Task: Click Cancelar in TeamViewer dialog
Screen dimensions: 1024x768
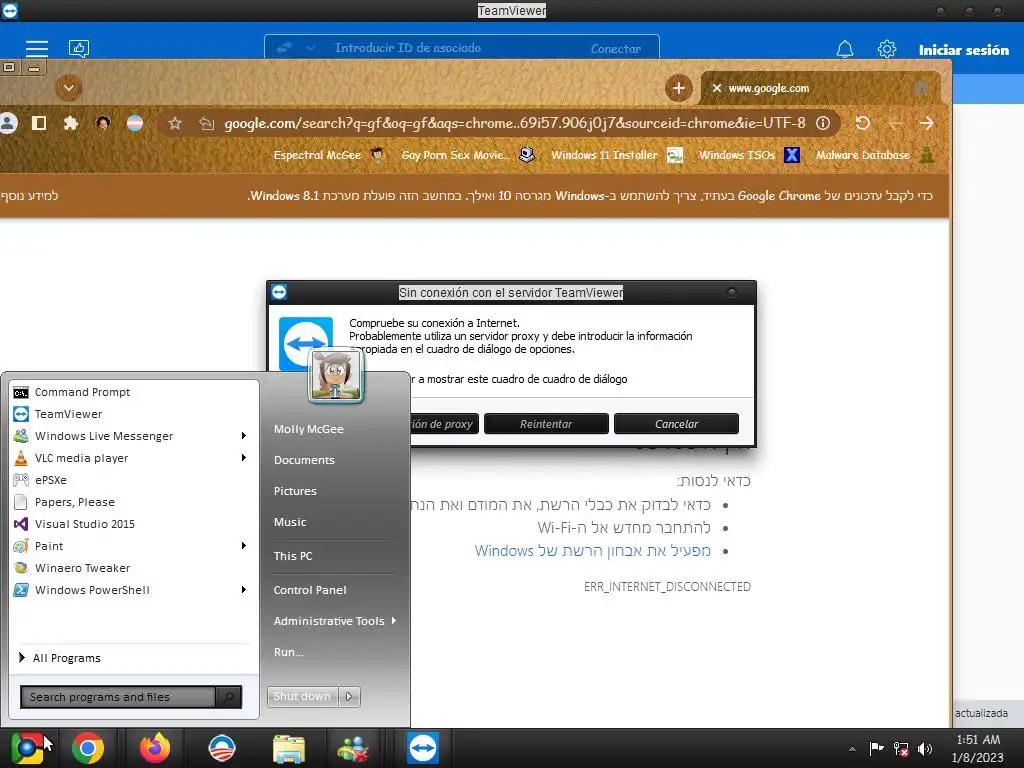Action: (x=677, y=424)
